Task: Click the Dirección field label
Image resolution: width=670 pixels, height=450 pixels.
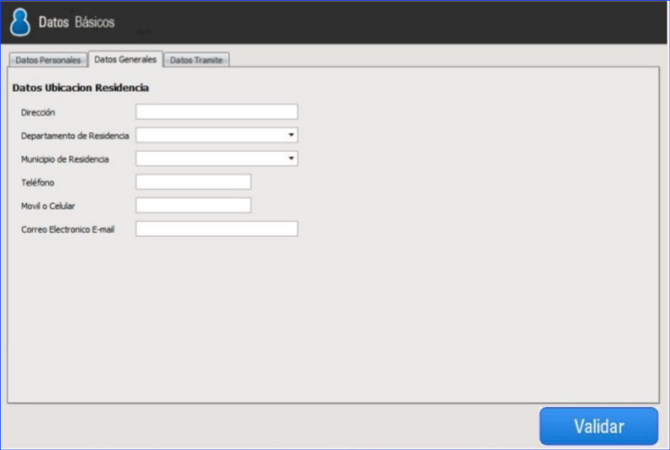Action: click(x=38, y=113)
